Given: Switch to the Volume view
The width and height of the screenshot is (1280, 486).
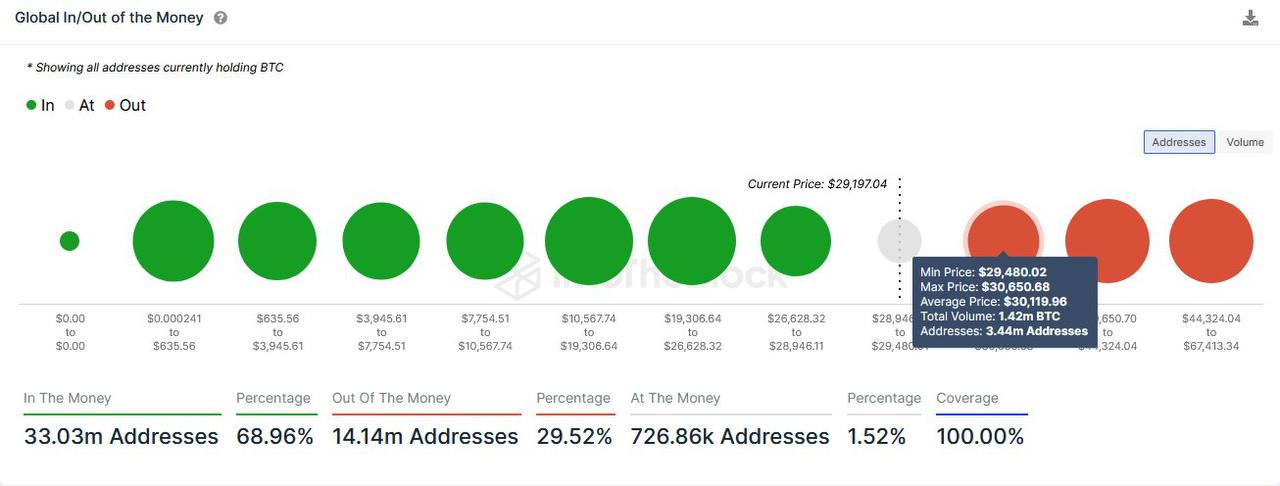Looking at the screenshot, I should click(1245, 142).
